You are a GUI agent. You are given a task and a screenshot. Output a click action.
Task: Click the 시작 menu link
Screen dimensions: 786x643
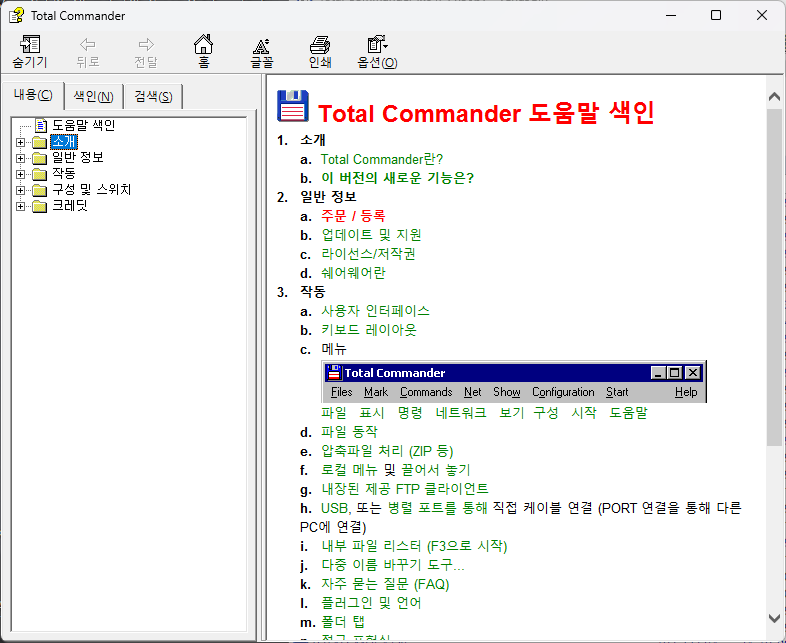coord(584,413)
